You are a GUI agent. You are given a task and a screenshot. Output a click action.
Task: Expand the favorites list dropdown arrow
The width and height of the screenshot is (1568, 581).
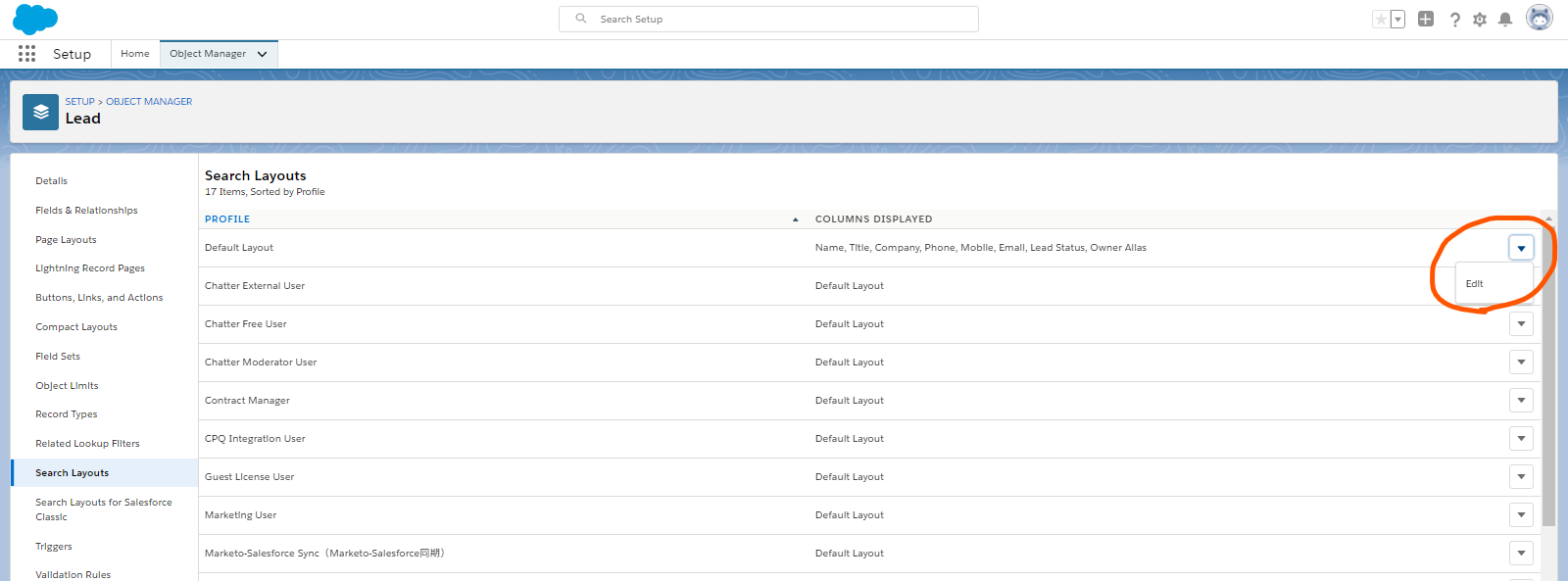pos(1397,20)
